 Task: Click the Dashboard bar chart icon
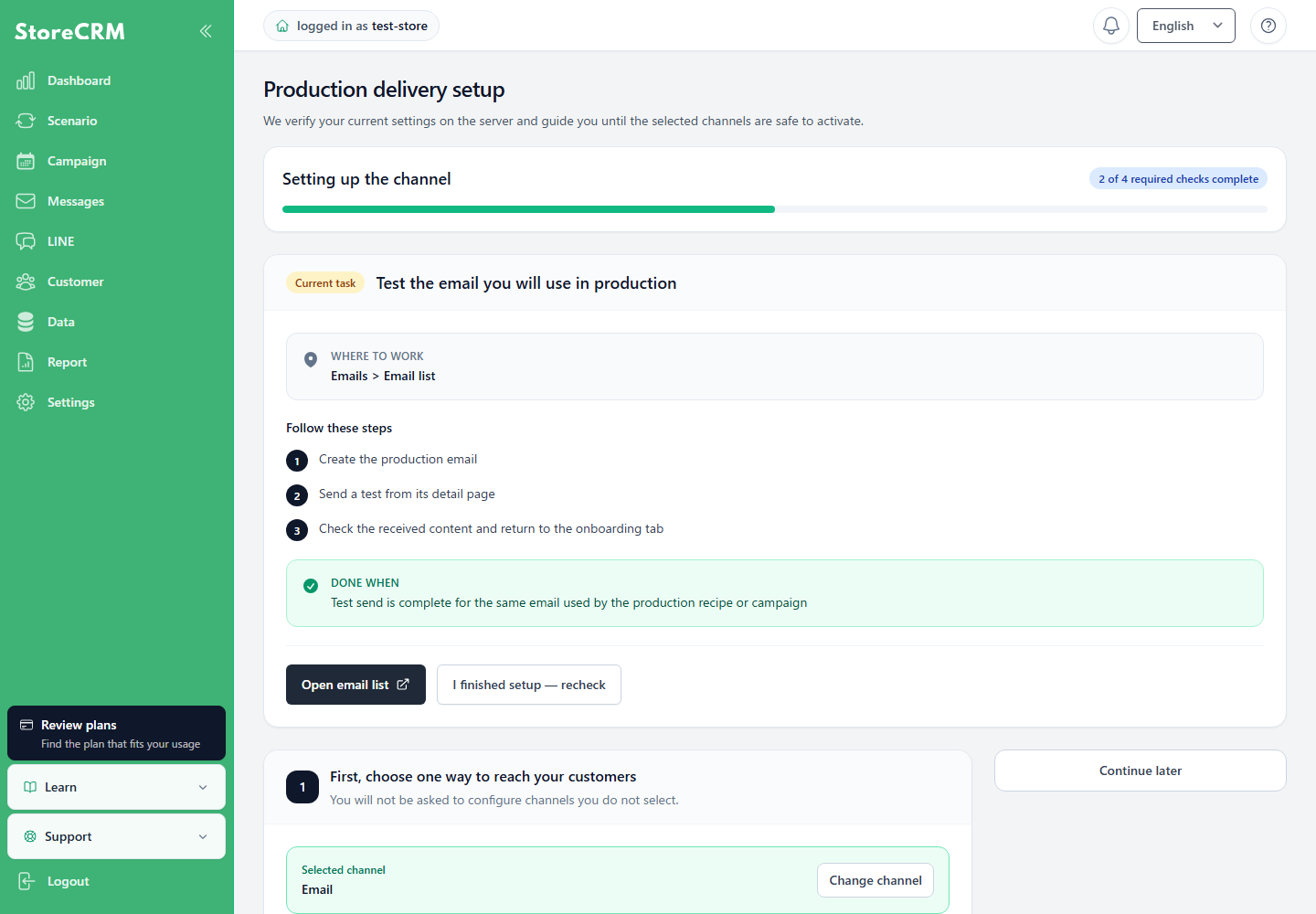click(26, 80)
